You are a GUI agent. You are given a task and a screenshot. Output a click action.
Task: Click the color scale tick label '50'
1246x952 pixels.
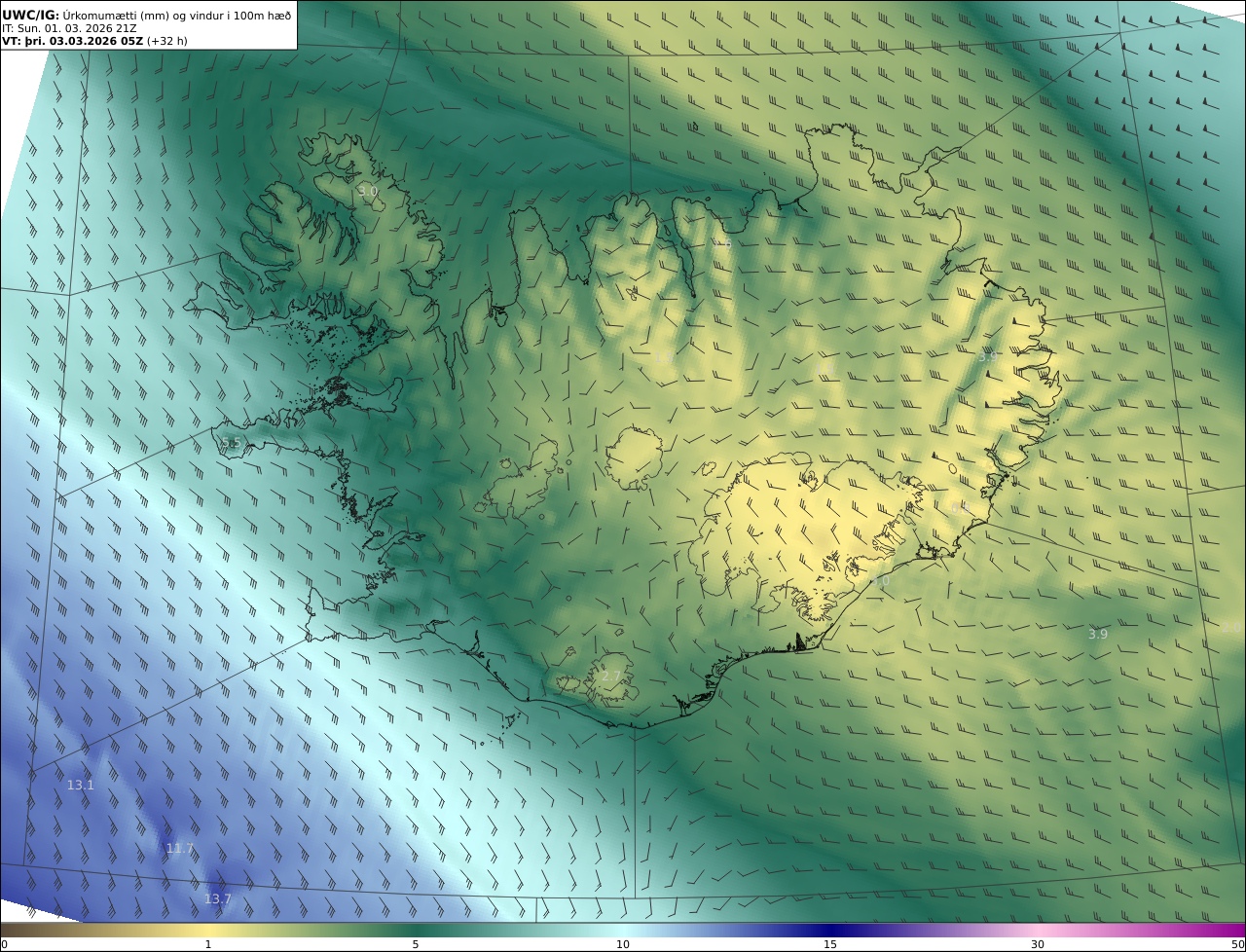pos(1238,944)
